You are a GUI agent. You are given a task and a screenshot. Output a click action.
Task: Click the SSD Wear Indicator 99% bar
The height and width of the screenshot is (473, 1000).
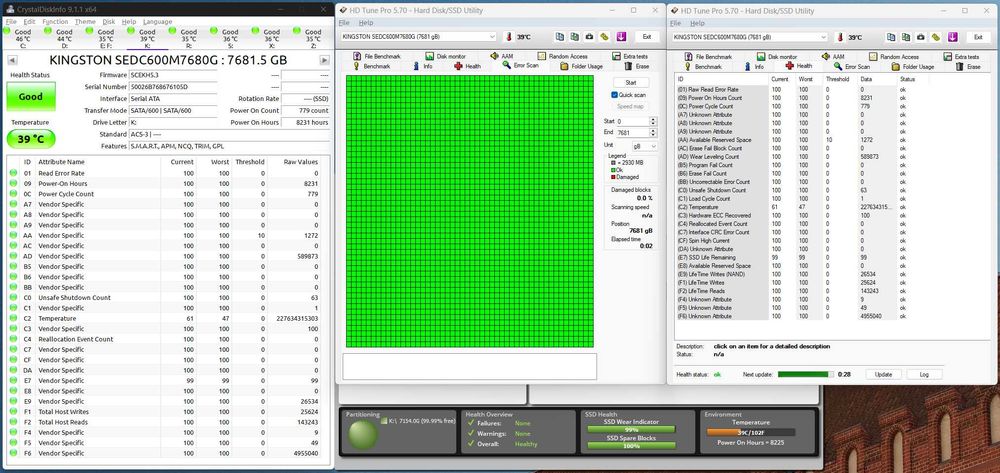631,430
